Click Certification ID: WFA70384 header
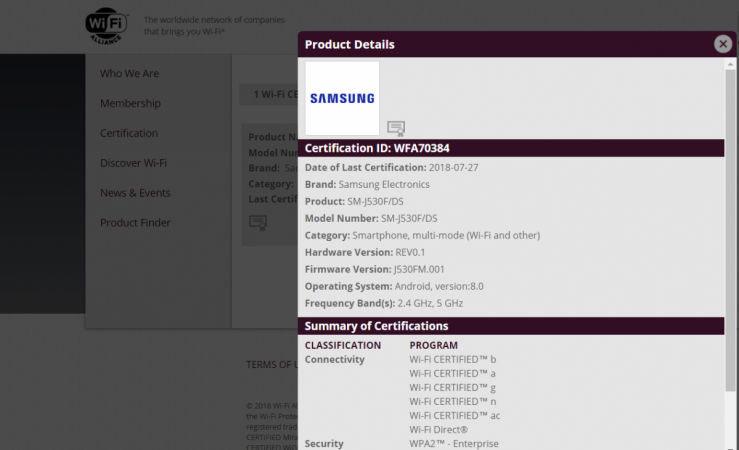This screenshot has width=739, height=450. click(x=511, y=148)
